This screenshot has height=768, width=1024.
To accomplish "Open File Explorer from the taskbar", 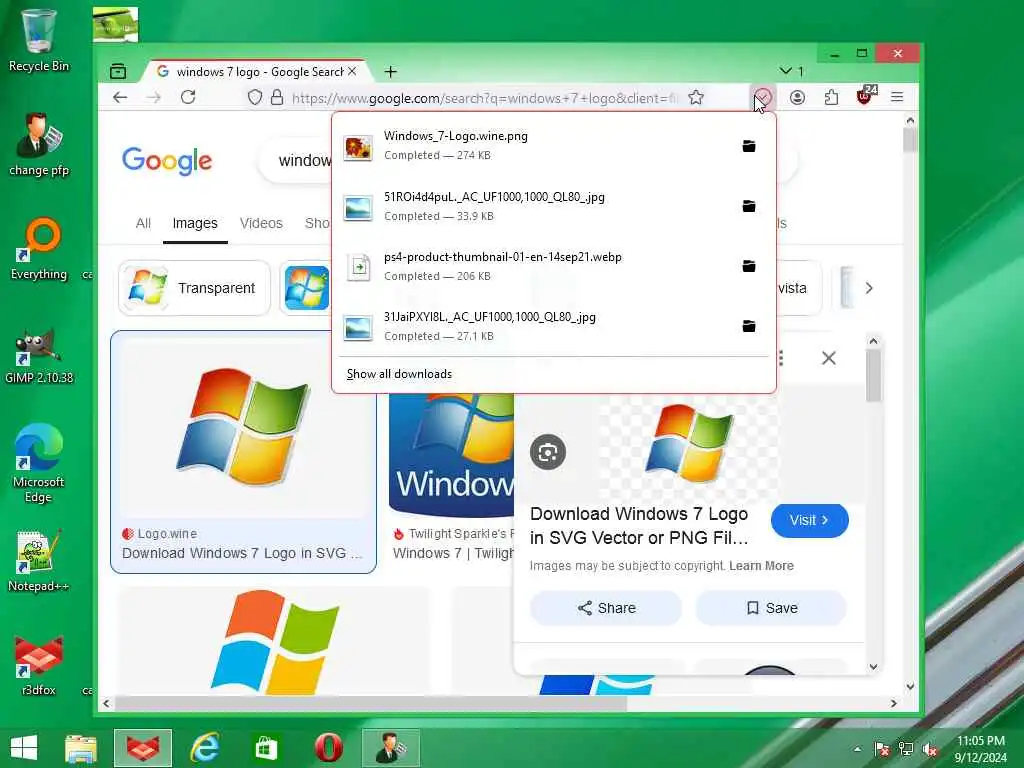I will pyautogui.click(x=81, y=748).
